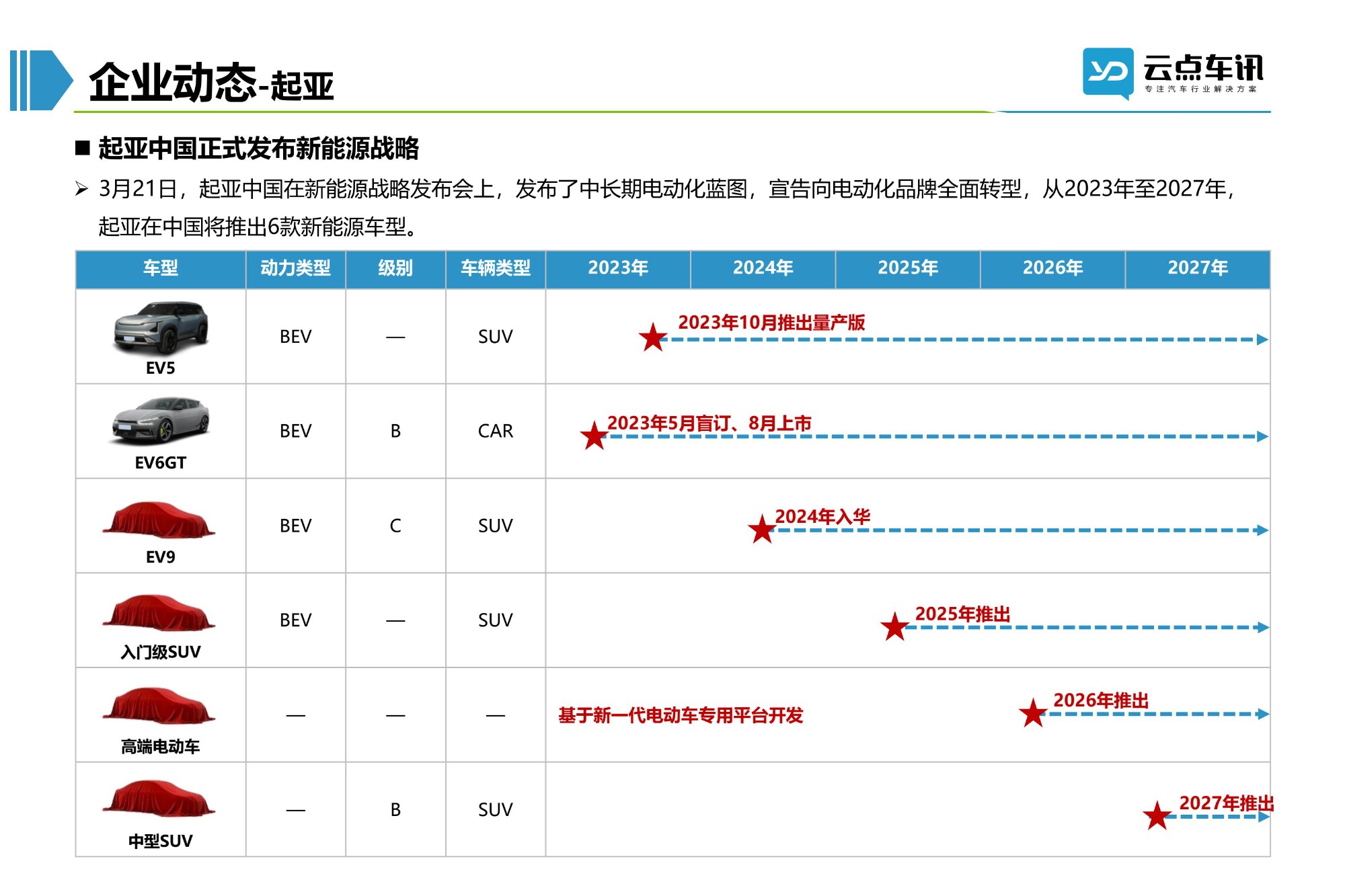Select the covered 高端电动车 car image
Viewport: 1345px width, 896px height.
click(159, 705)
